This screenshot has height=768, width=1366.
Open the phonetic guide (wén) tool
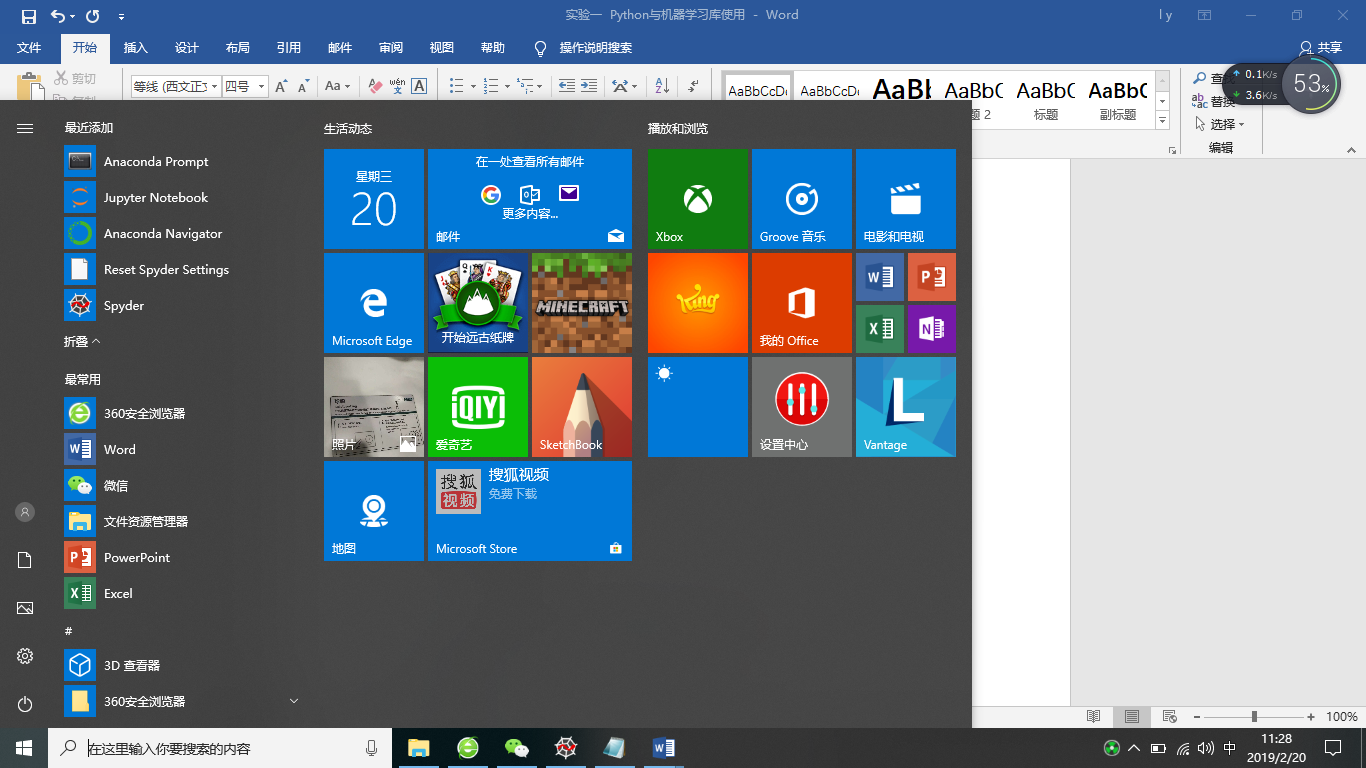tap(397, 87)
